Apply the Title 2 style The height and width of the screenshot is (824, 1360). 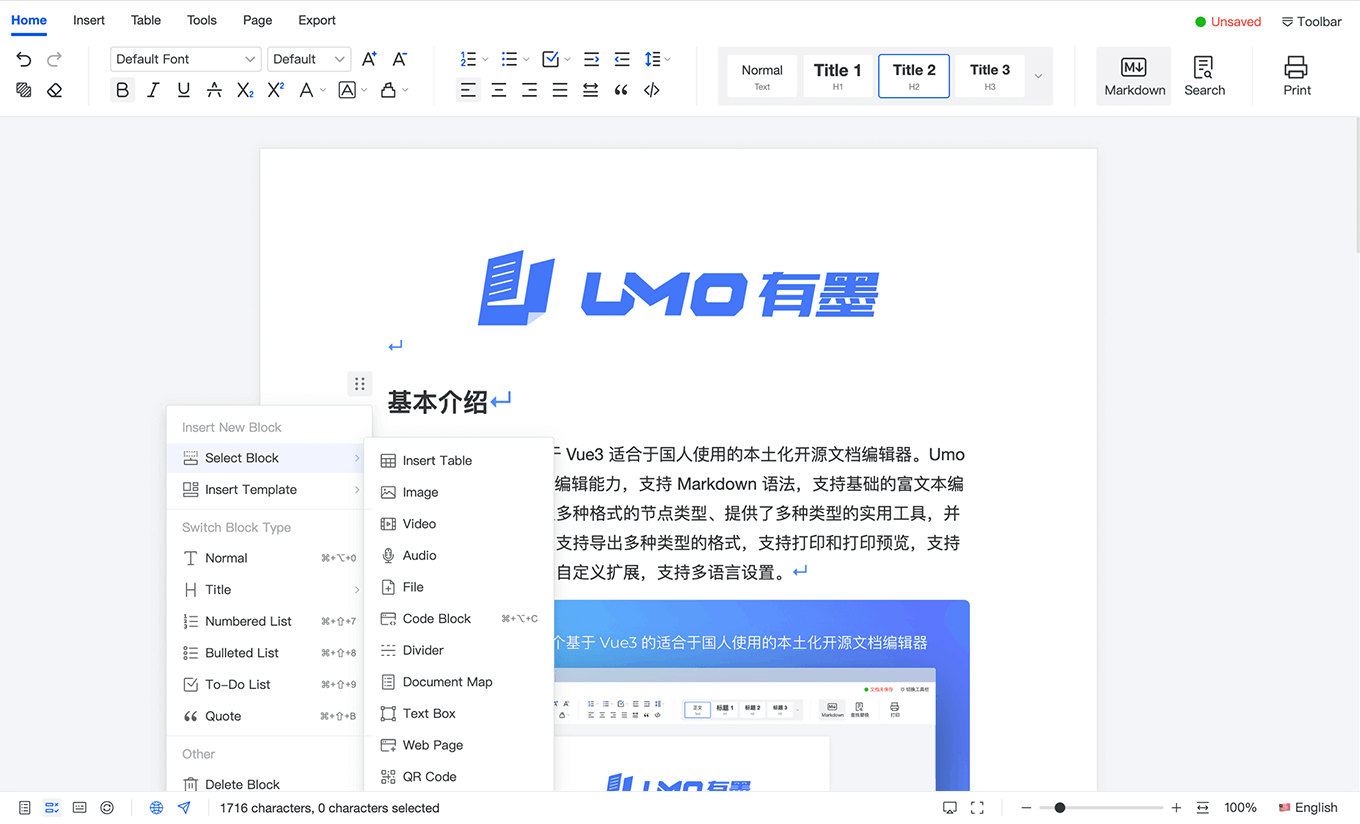click(x=913, y=75)
